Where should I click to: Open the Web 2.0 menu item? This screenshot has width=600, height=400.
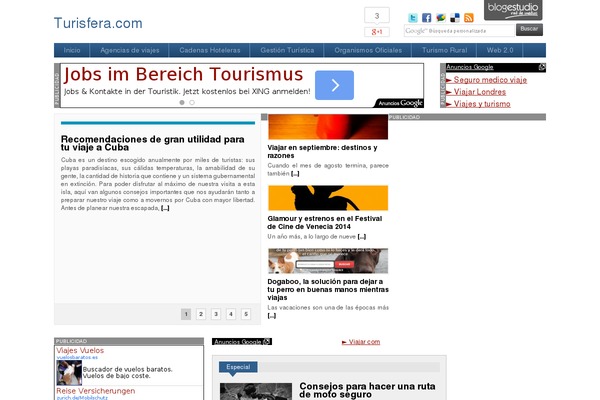pyautogui.click(x=500, y=50)
